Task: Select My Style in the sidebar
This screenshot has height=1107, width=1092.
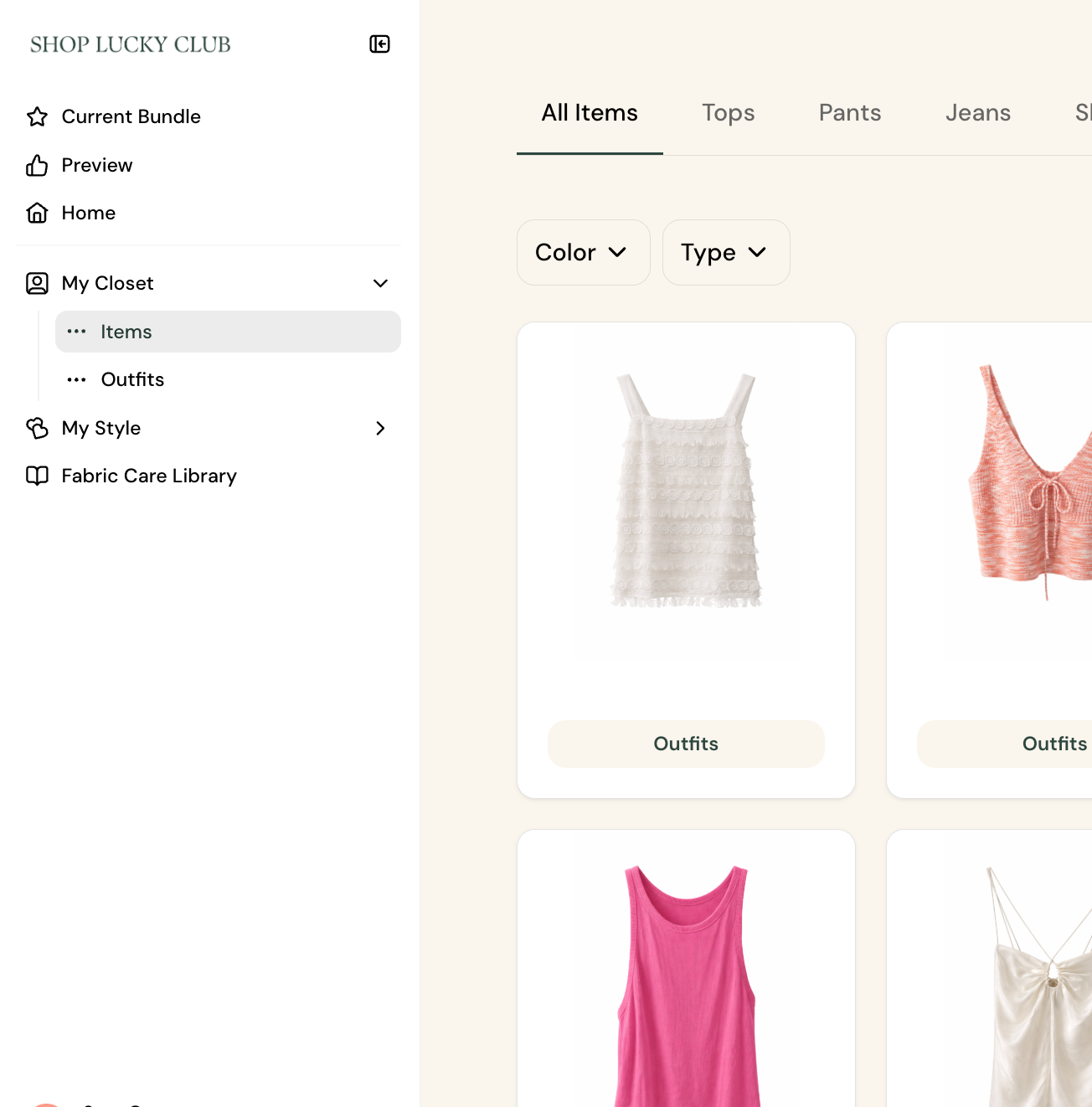Action: 101,428
